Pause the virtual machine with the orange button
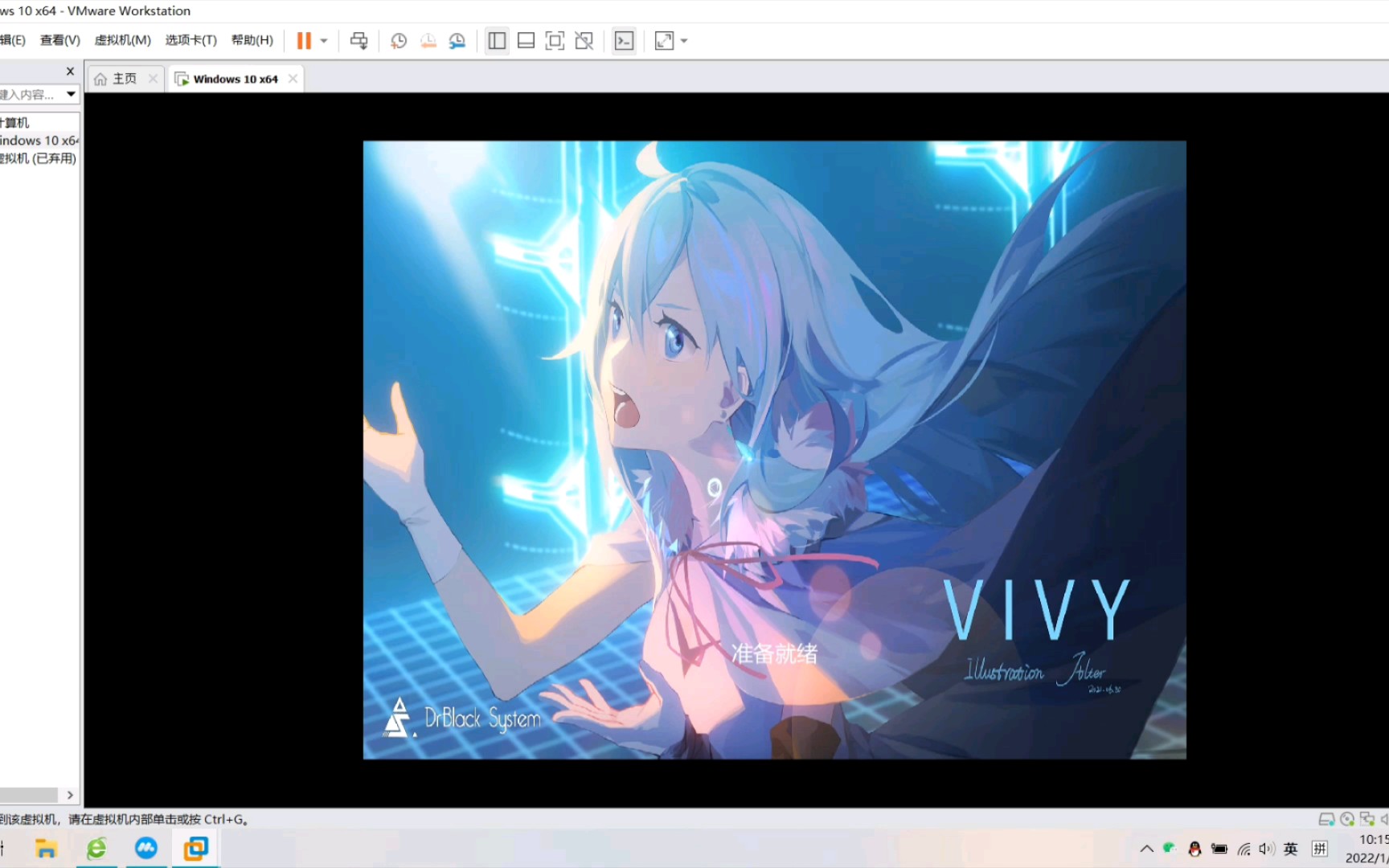Image resolution: width=1389 pixels, height=868 pixels. [x=304, y=41]
